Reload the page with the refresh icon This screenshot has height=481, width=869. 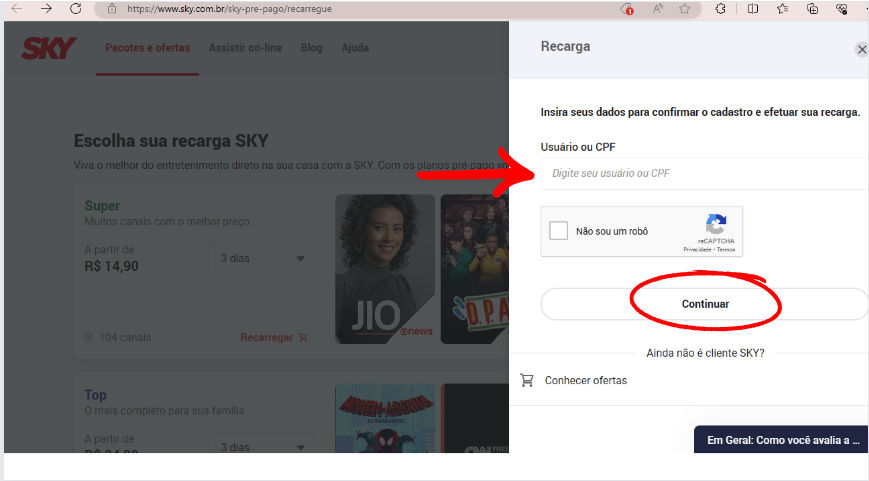point(76,8)
